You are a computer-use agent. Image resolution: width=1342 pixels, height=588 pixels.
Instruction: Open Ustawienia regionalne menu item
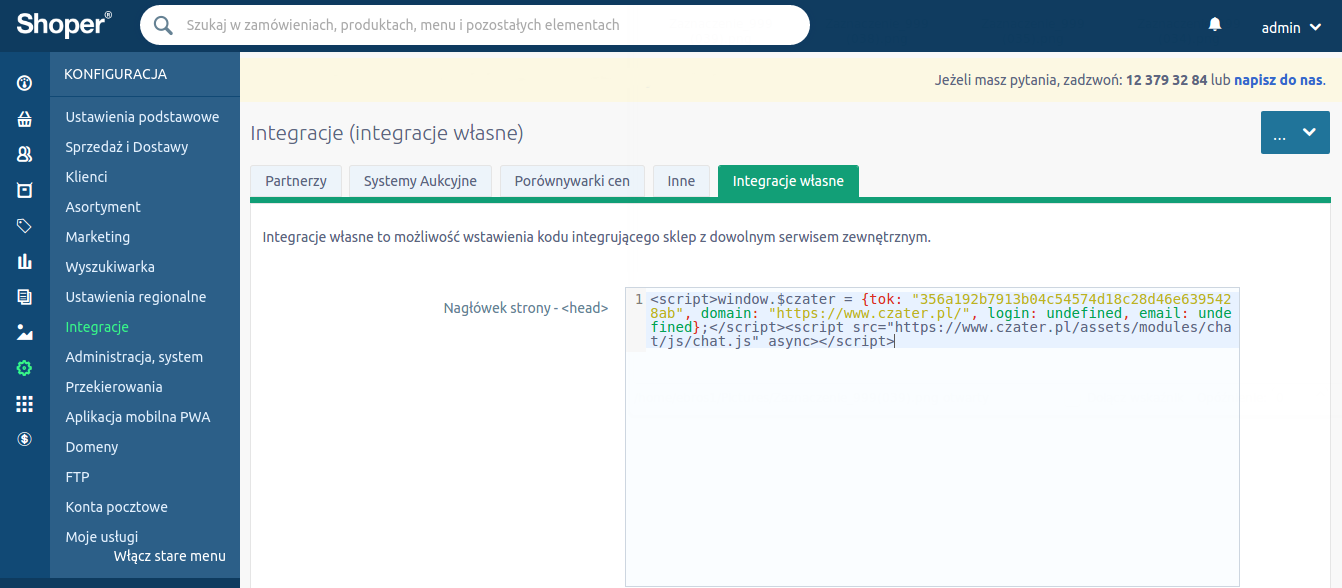136,297
